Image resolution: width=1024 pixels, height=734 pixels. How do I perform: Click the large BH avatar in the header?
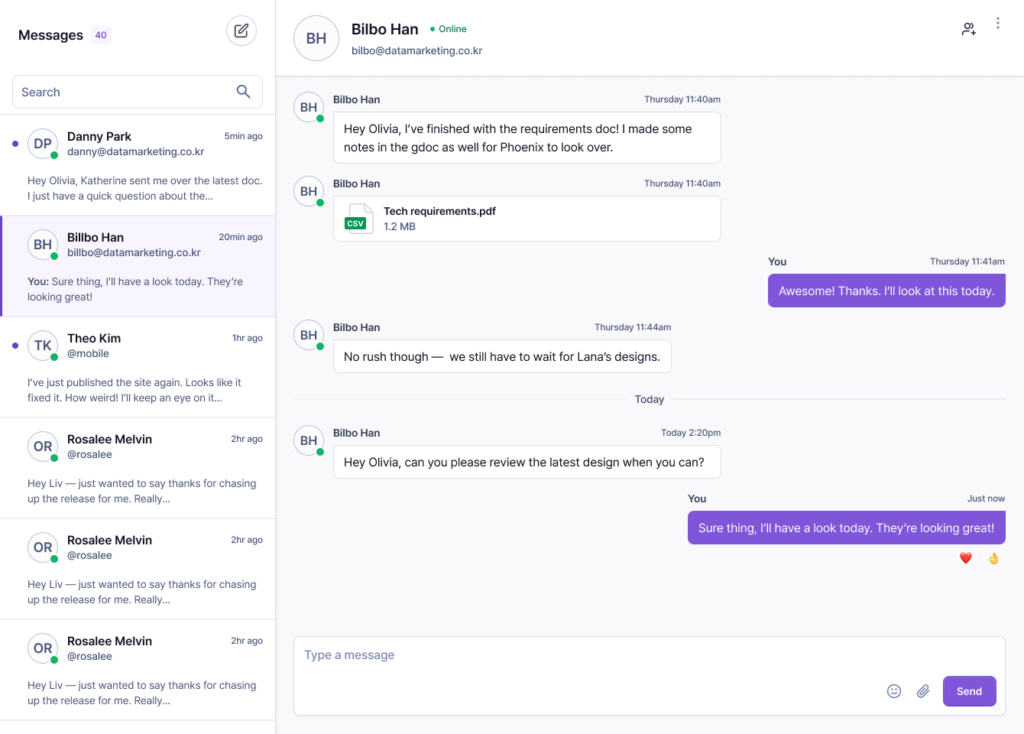tap(316, 39)
